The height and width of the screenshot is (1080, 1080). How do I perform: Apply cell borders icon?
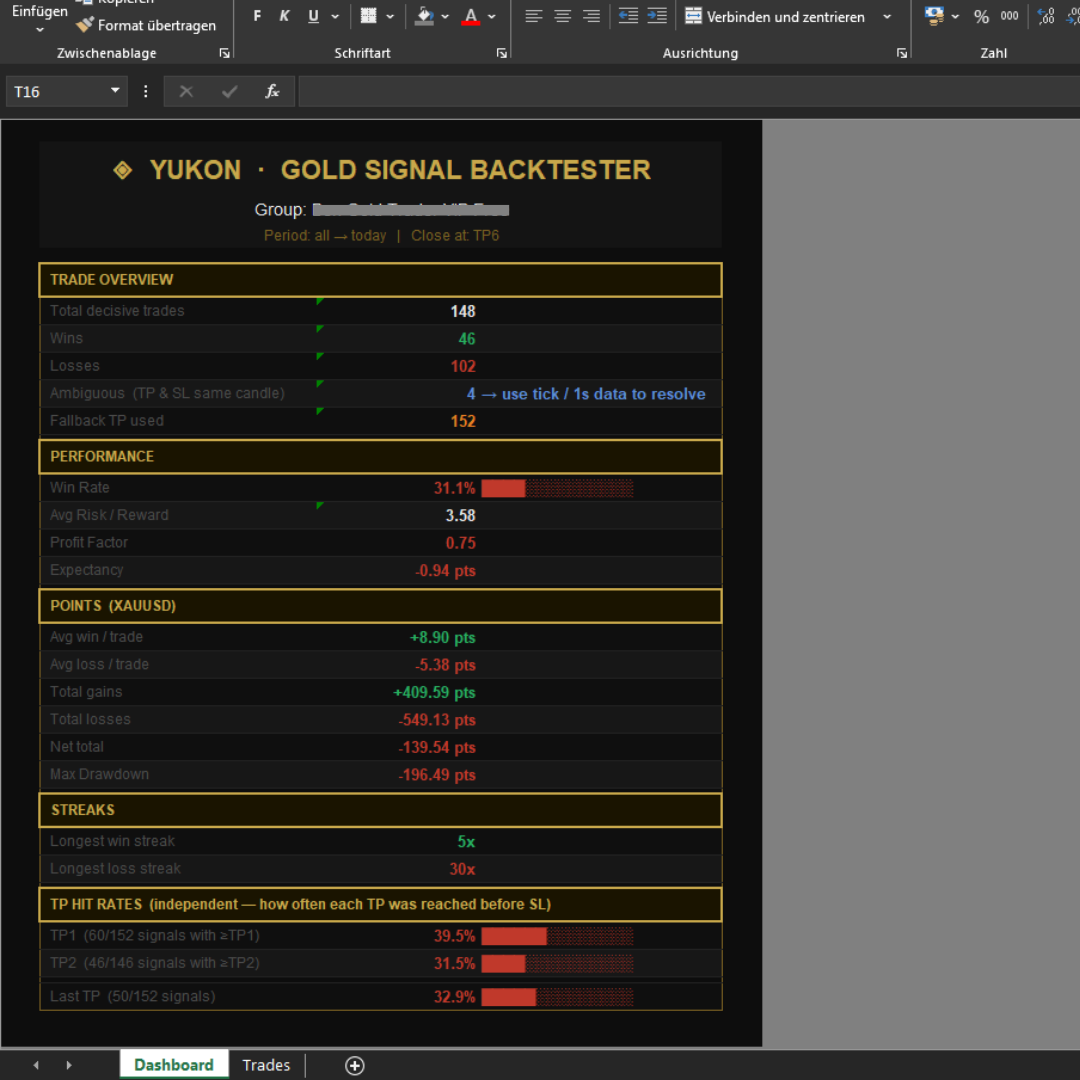click(368, 16)
